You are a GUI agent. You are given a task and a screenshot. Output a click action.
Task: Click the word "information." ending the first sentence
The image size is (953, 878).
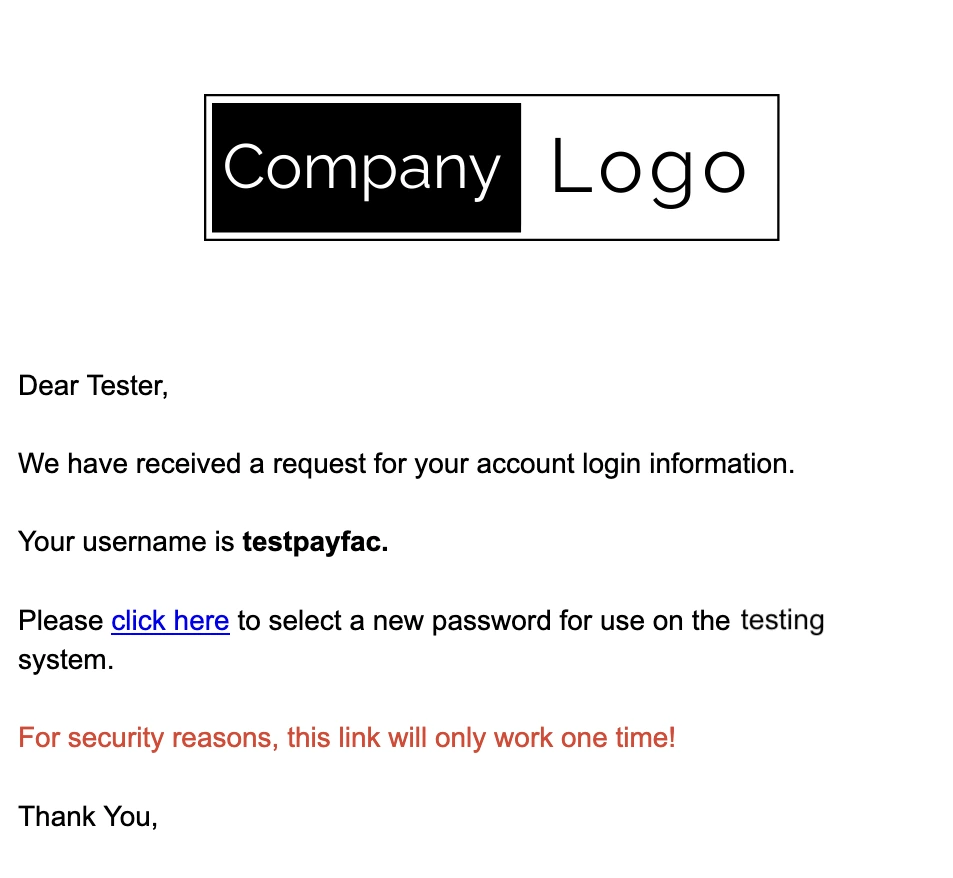coord(722,464)
